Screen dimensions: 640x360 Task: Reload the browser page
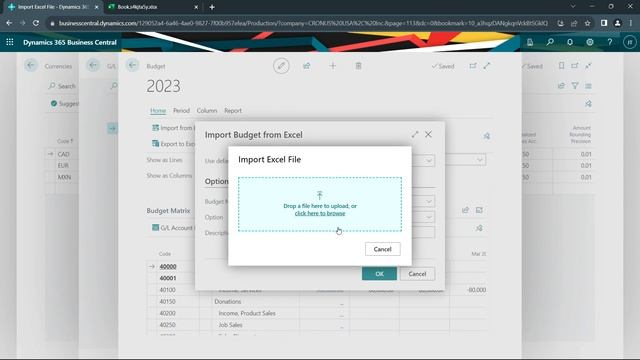[x=36, y=23]
